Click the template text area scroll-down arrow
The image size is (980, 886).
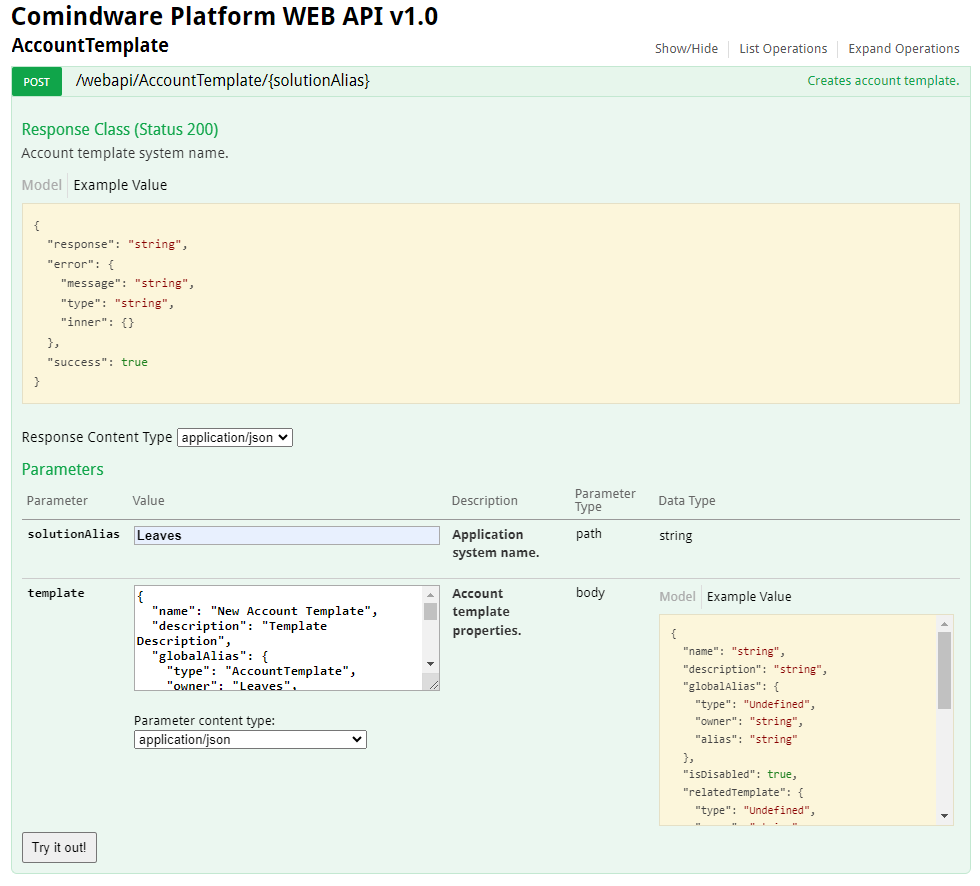(x=431, y=664)
